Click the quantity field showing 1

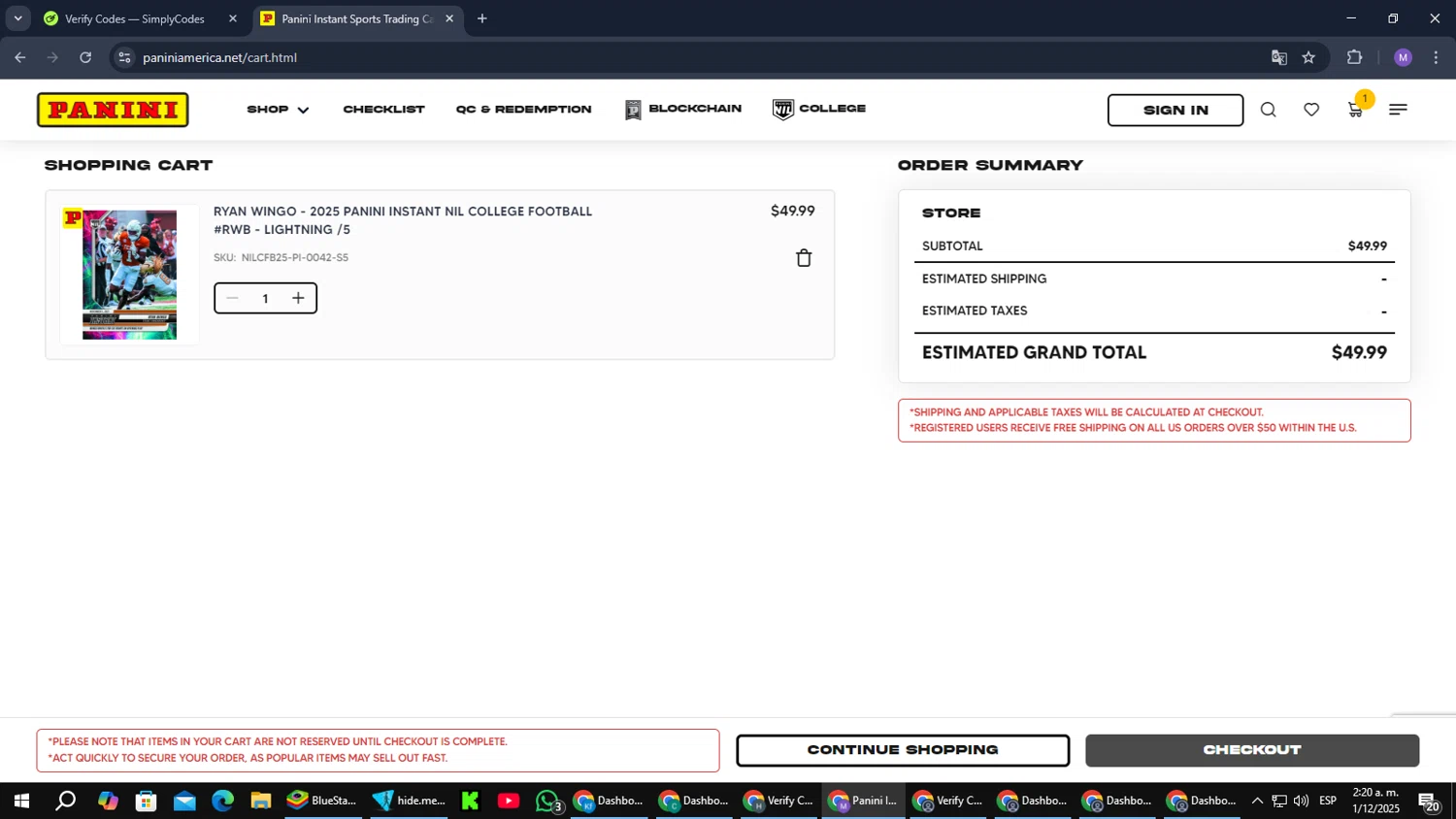pyautogui.click(x=265, y=298)
